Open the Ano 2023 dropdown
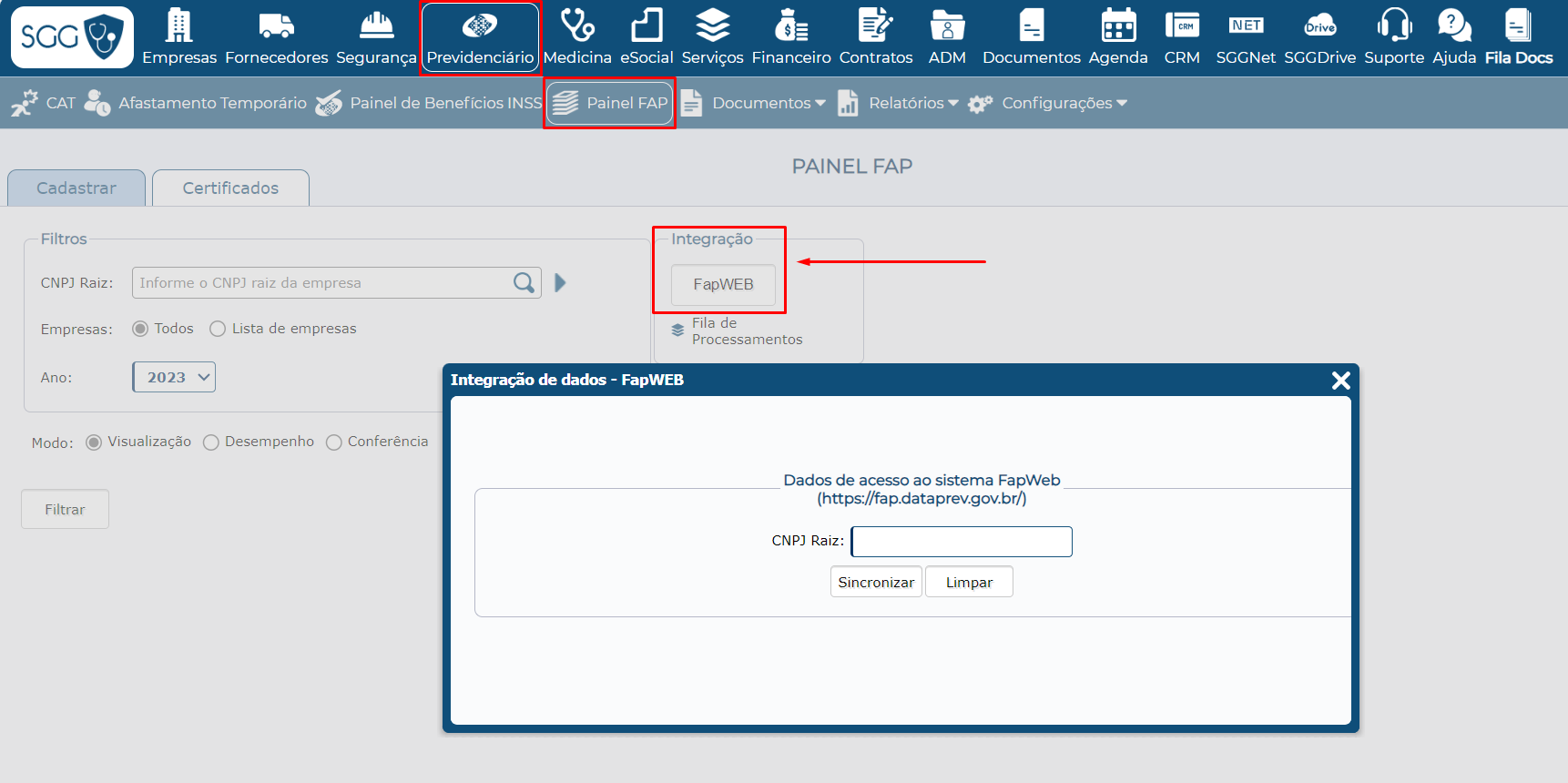1568x783 pixels. 174,377
